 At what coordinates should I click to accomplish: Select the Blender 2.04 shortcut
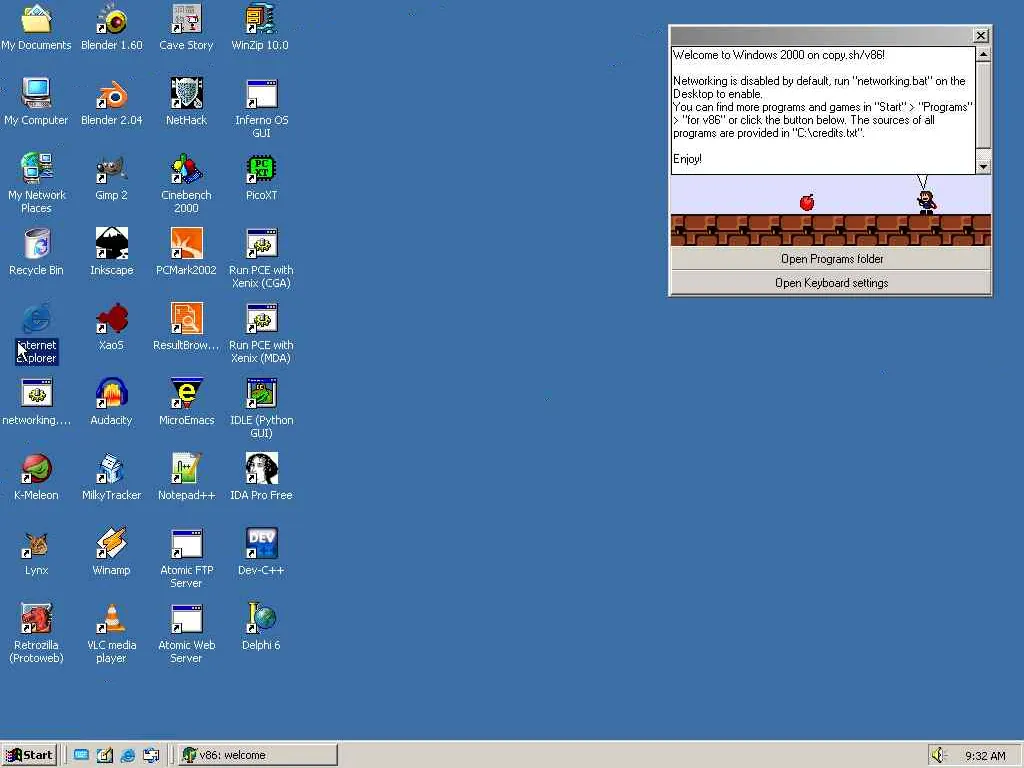coord(112,93)
